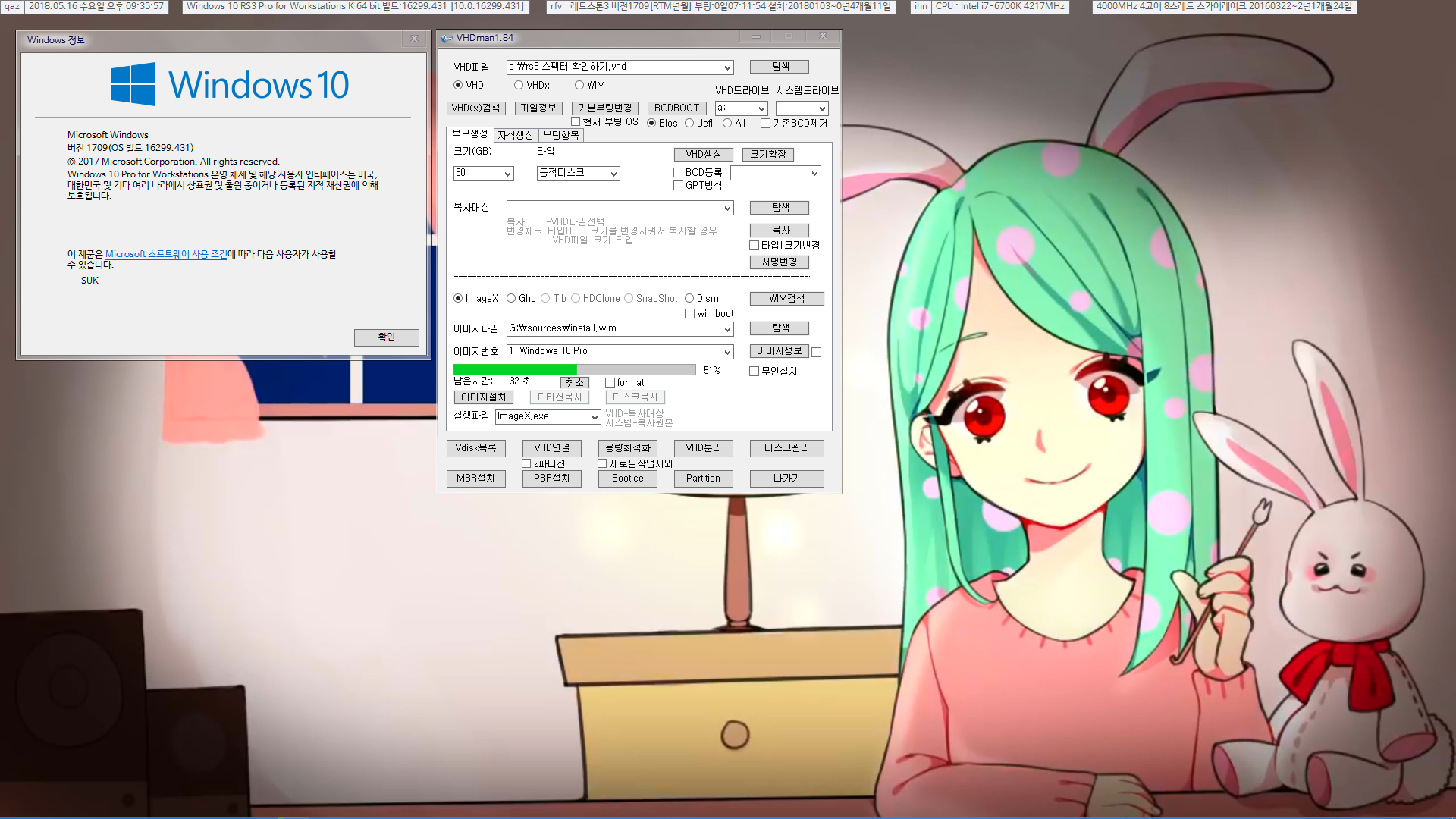Click the PBR설치 button
The image size is (1456, 819).
pyautogui.click(x=552, y=479)
